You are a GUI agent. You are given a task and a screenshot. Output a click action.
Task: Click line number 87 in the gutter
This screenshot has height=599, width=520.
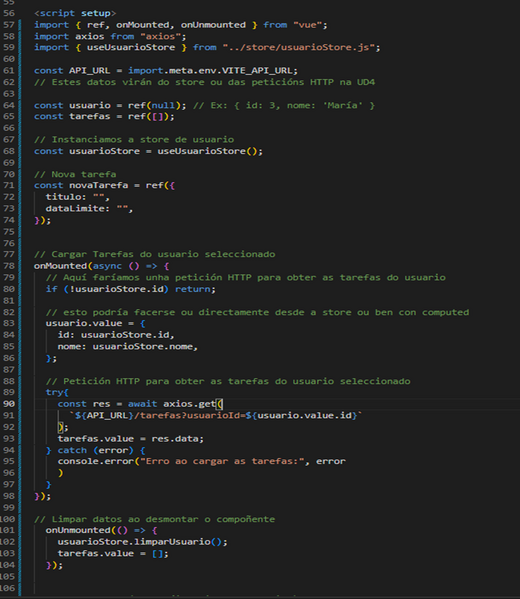click(x=9, y=370)
